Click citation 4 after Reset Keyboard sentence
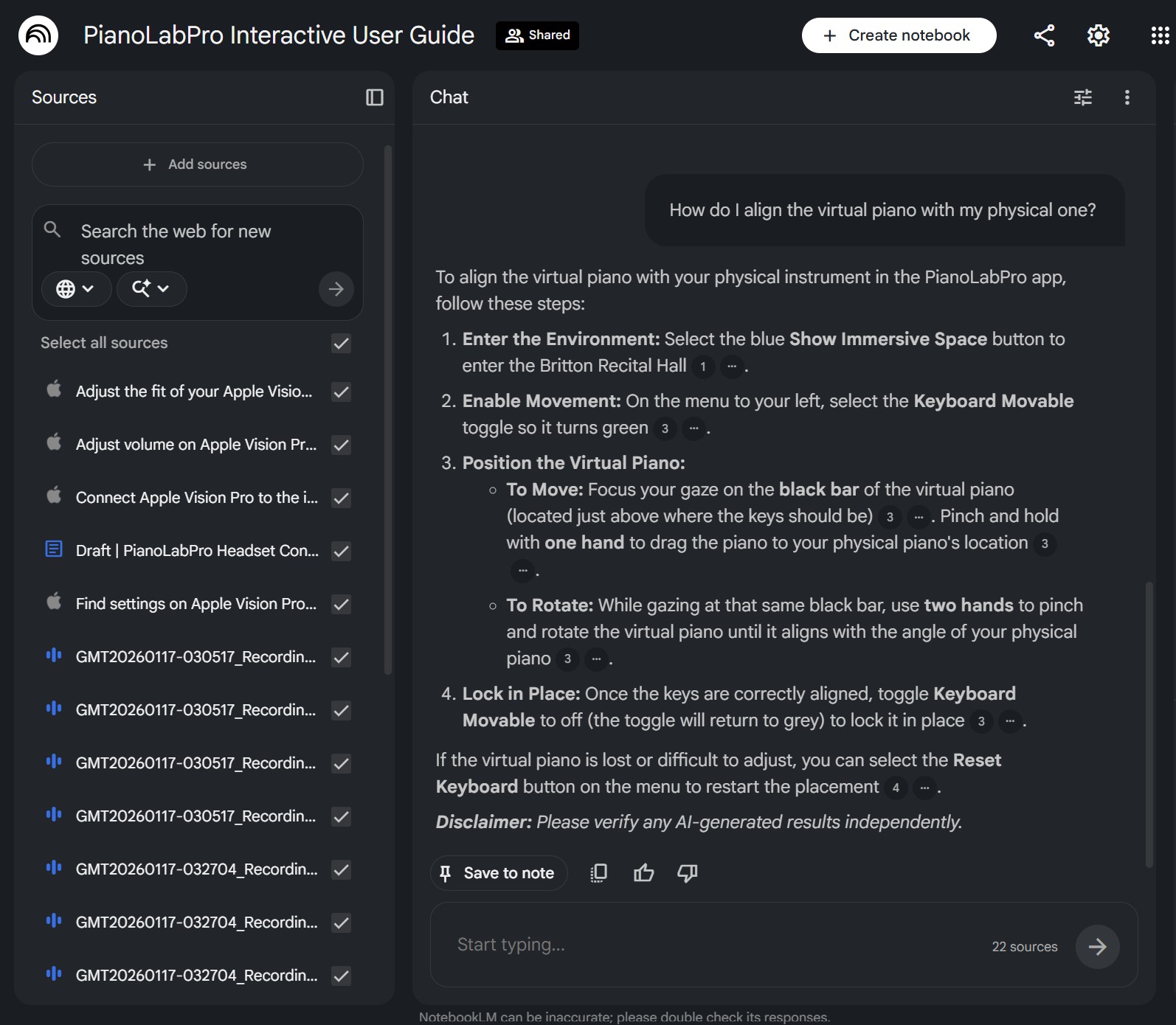This screenshot has height=1025, width=1176. click(896, 788)
